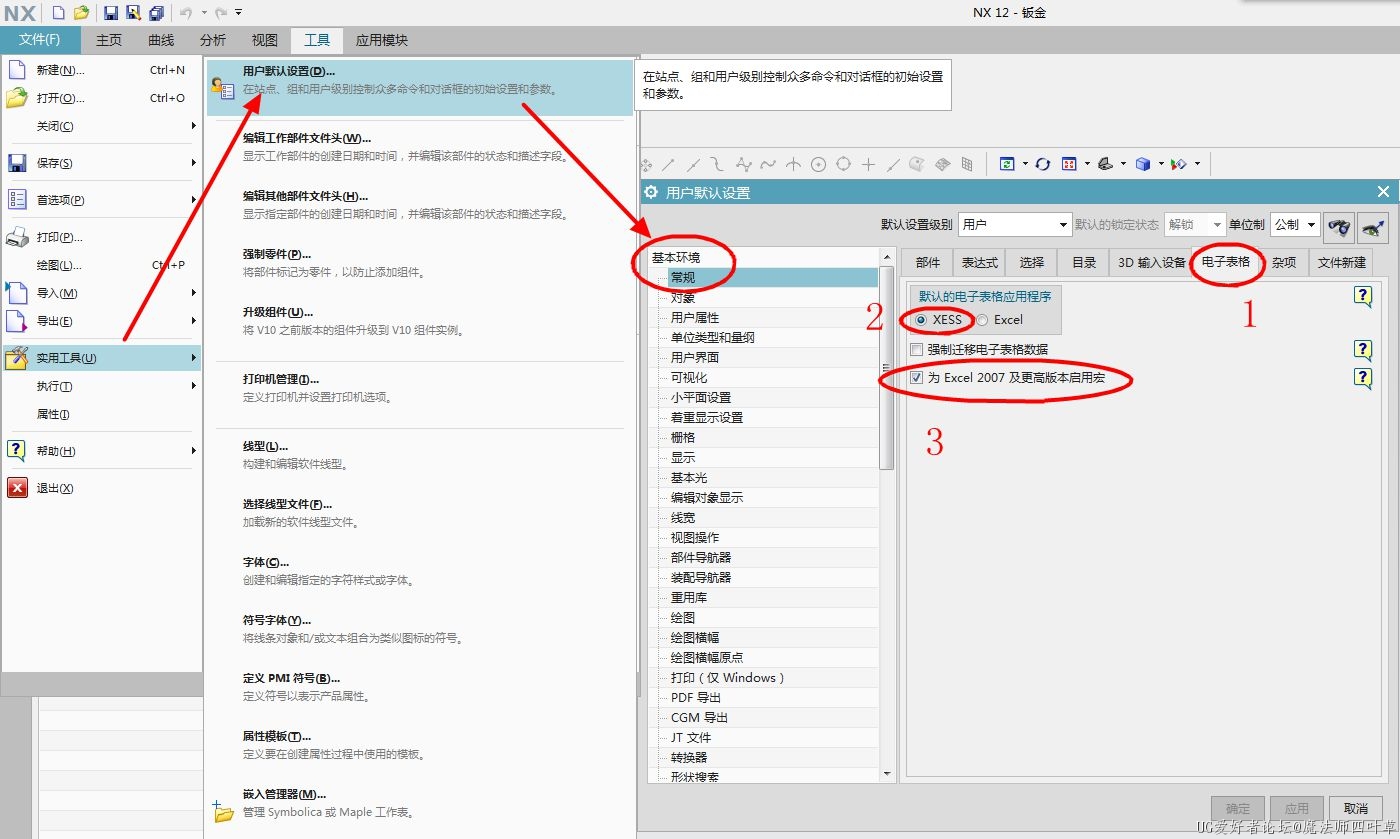Image resolution: width=1400 pixels, height=839 pixels.
Task: Click the settings tree vertical scrollbar thumb
Action: (x=886, y=367)
